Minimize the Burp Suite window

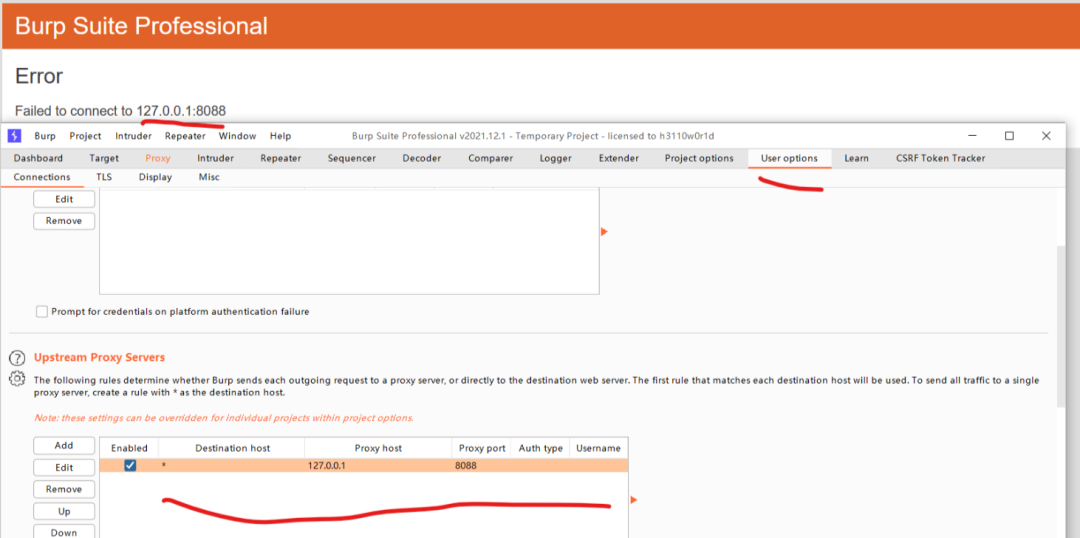(972, 136)
